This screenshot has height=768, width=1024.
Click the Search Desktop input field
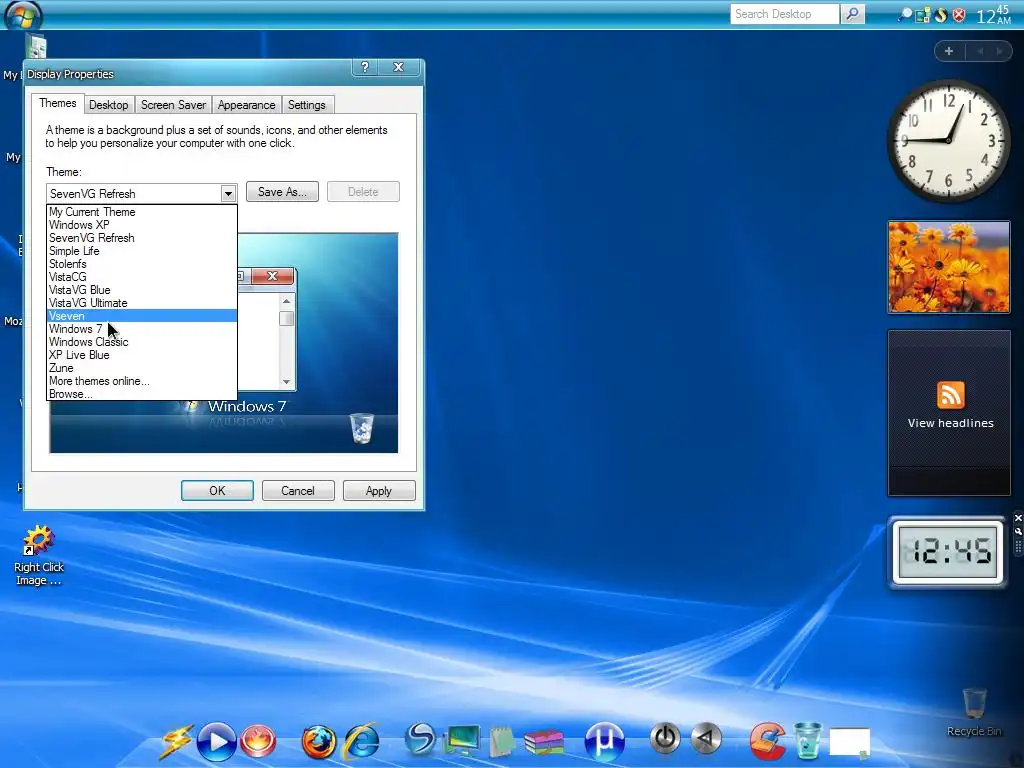784,14
